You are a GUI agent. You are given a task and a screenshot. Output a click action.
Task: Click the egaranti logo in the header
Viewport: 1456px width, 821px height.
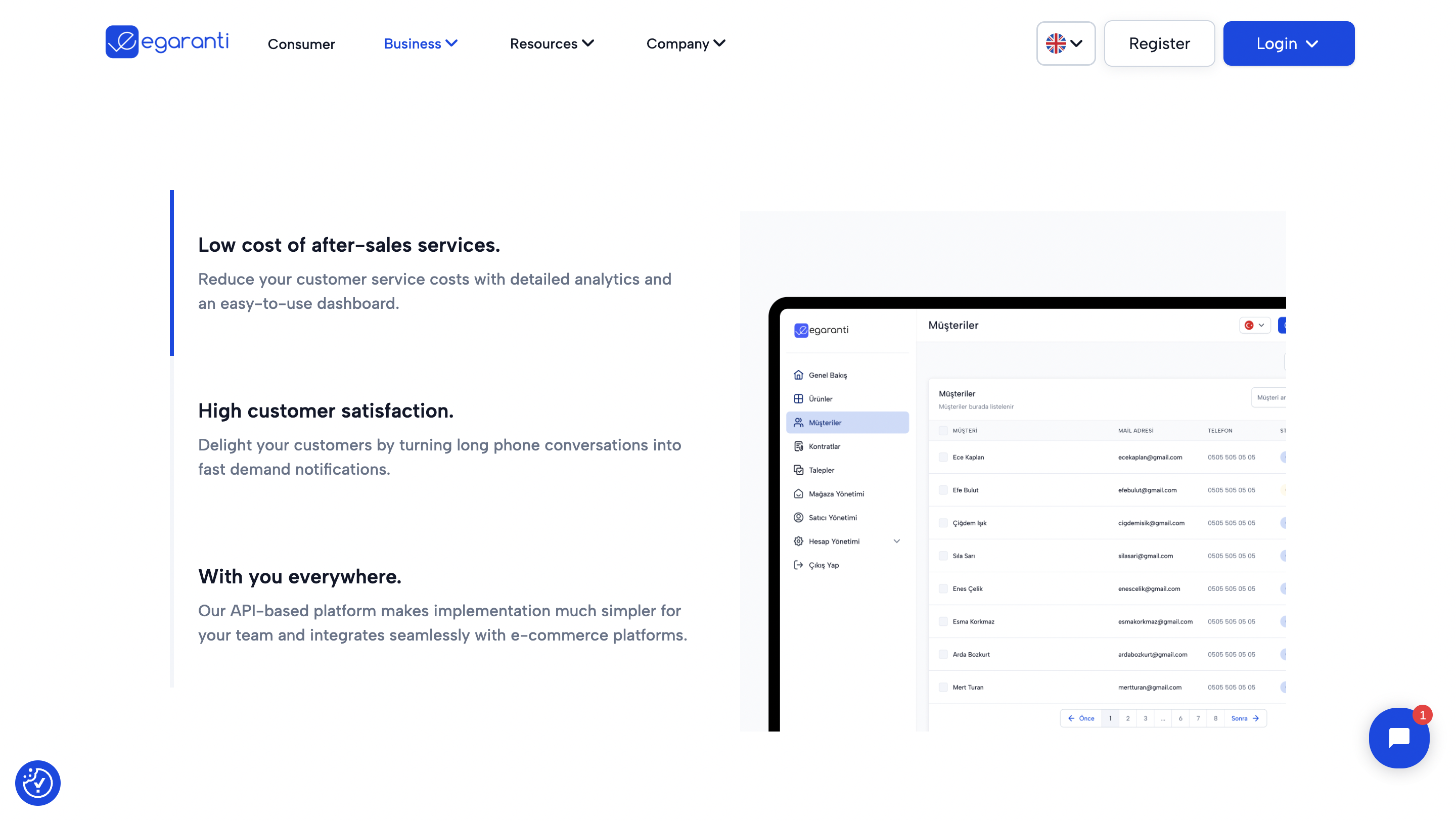click(x=167, y=42)
